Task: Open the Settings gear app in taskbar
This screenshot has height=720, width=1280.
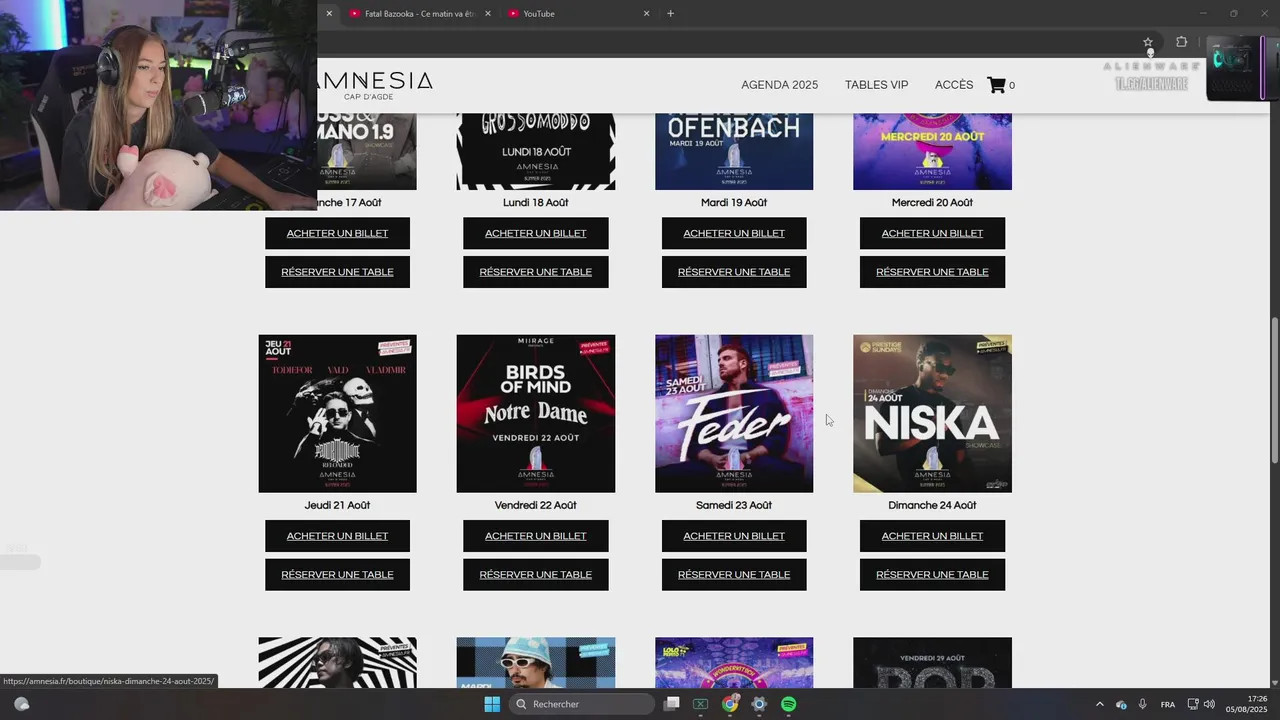Action: (x=759, y=704)
